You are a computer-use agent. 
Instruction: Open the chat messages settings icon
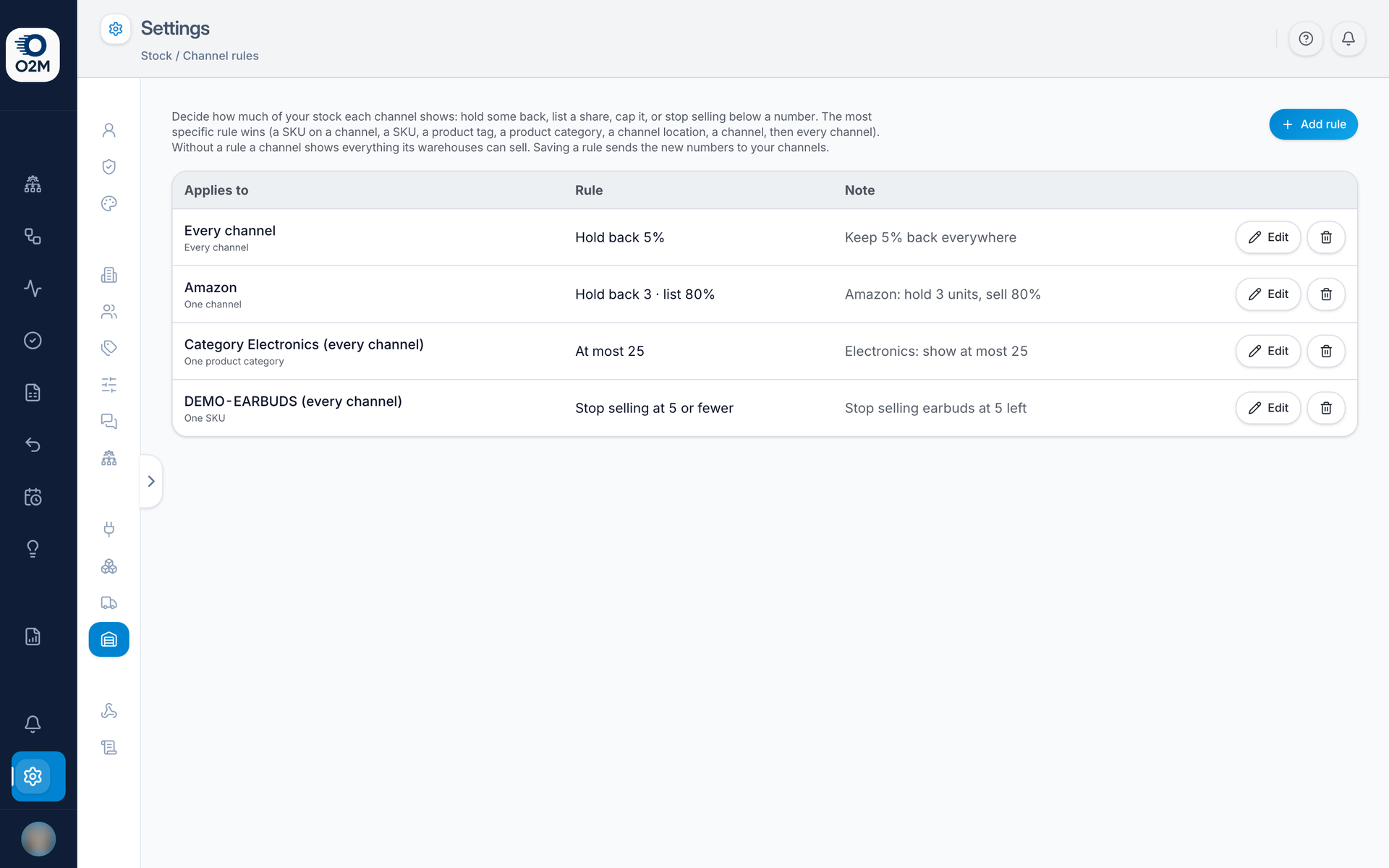tap(109, 422)
